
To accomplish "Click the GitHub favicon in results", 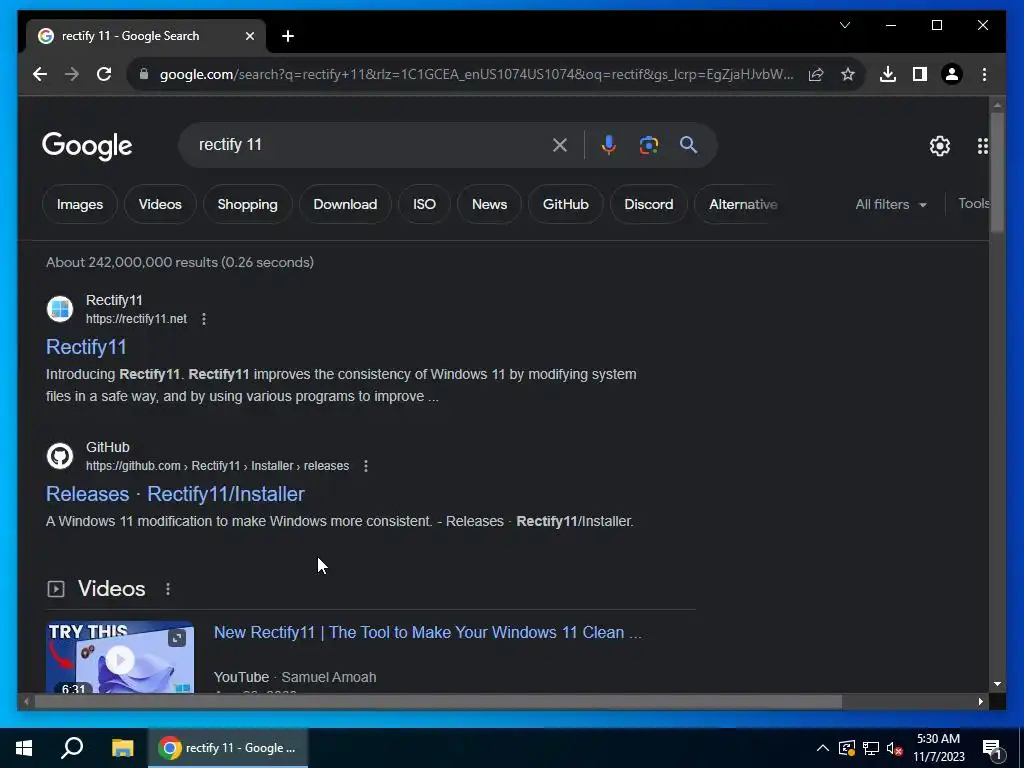I will click(x=60, y=456).
